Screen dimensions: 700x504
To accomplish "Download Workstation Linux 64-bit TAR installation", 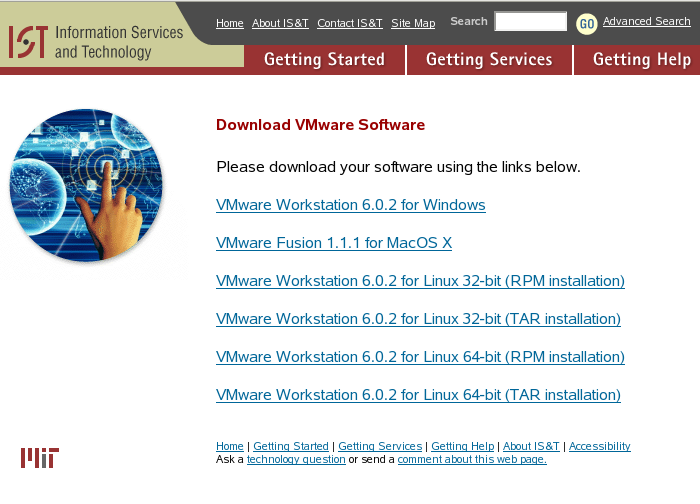I will coord(418,395).
